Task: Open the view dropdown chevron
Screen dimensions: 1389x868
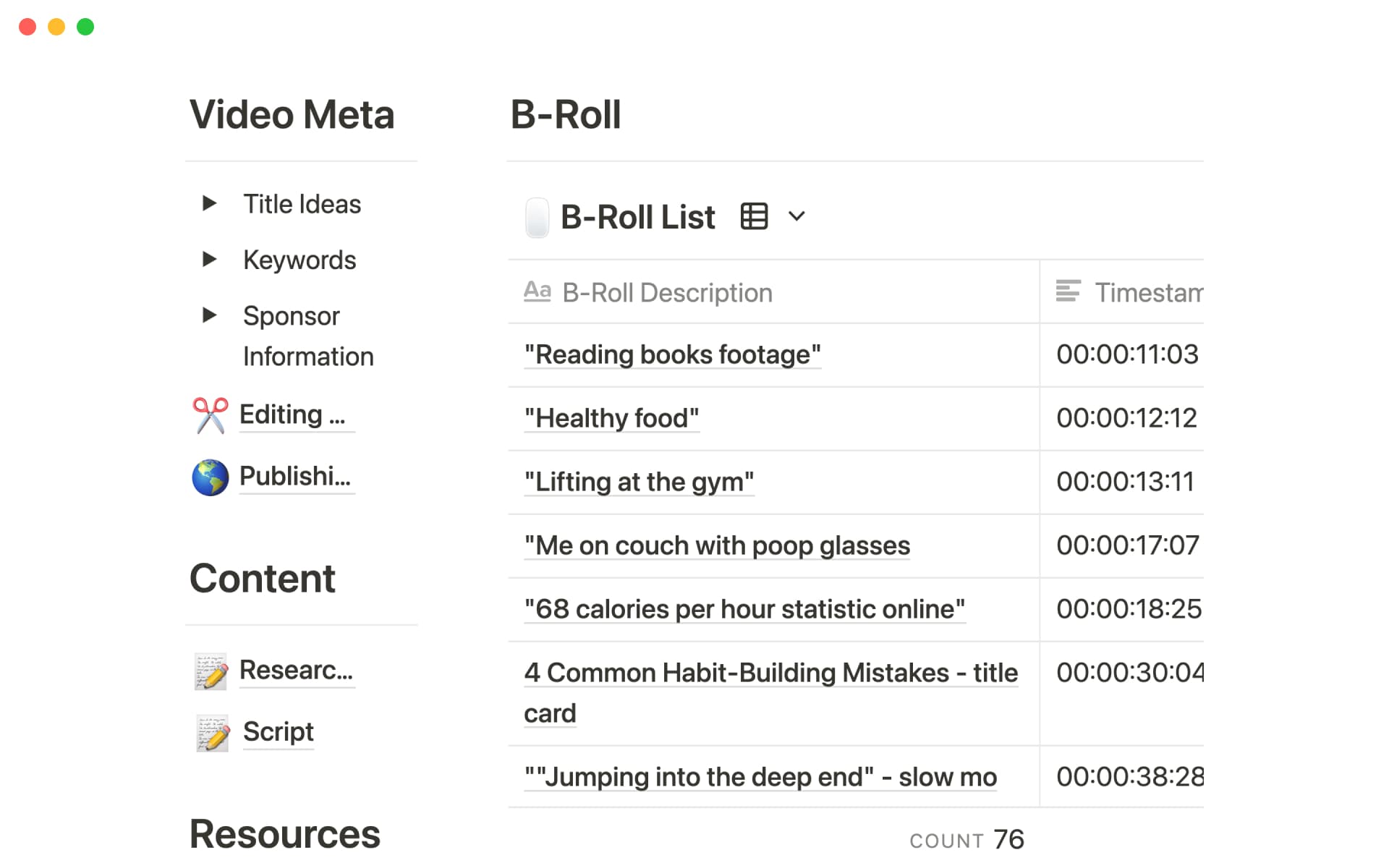Action: (x=797, y=216)
